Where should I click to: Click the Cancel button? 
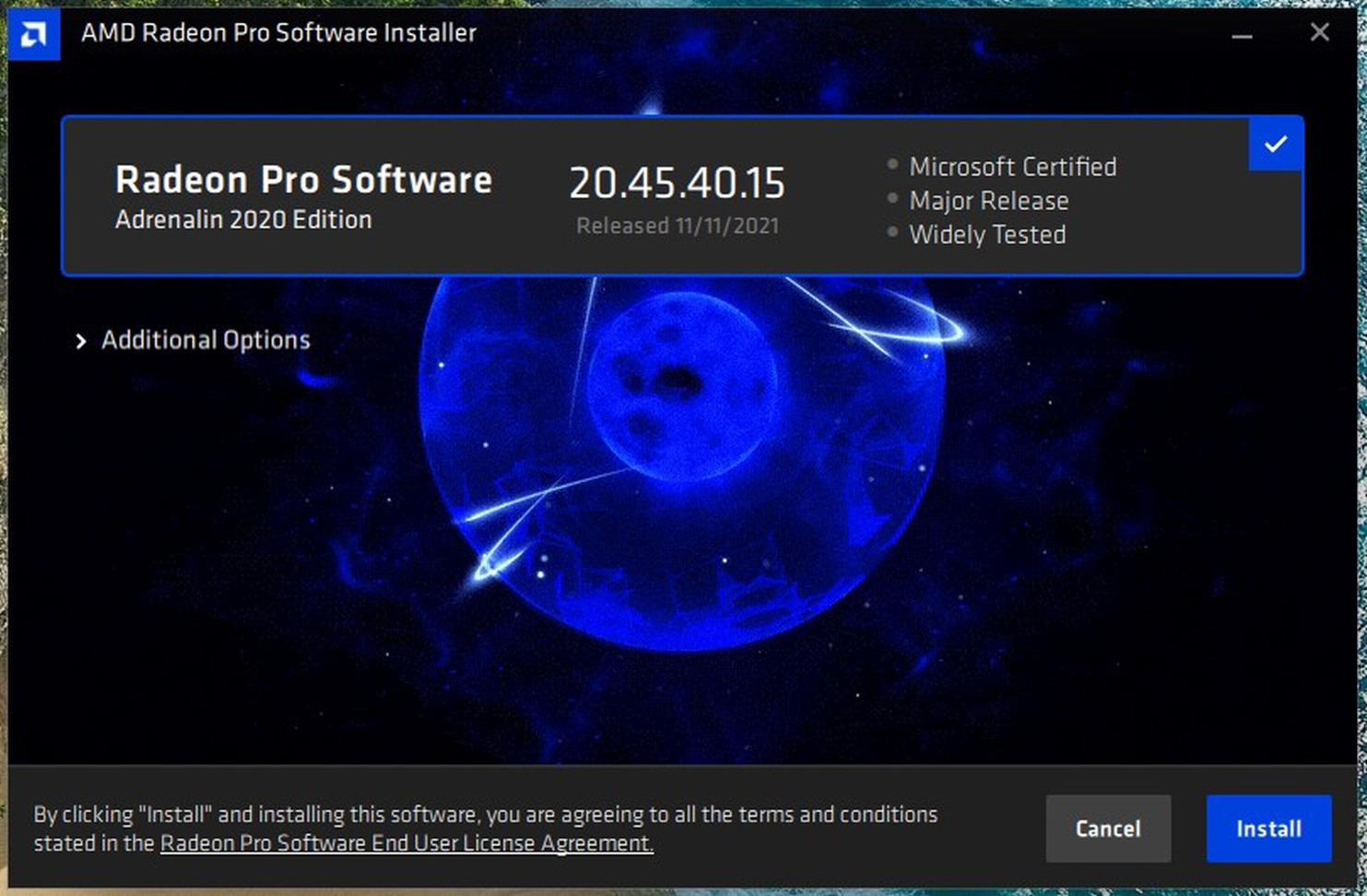pyautogui.click(x=1108, y=829)
